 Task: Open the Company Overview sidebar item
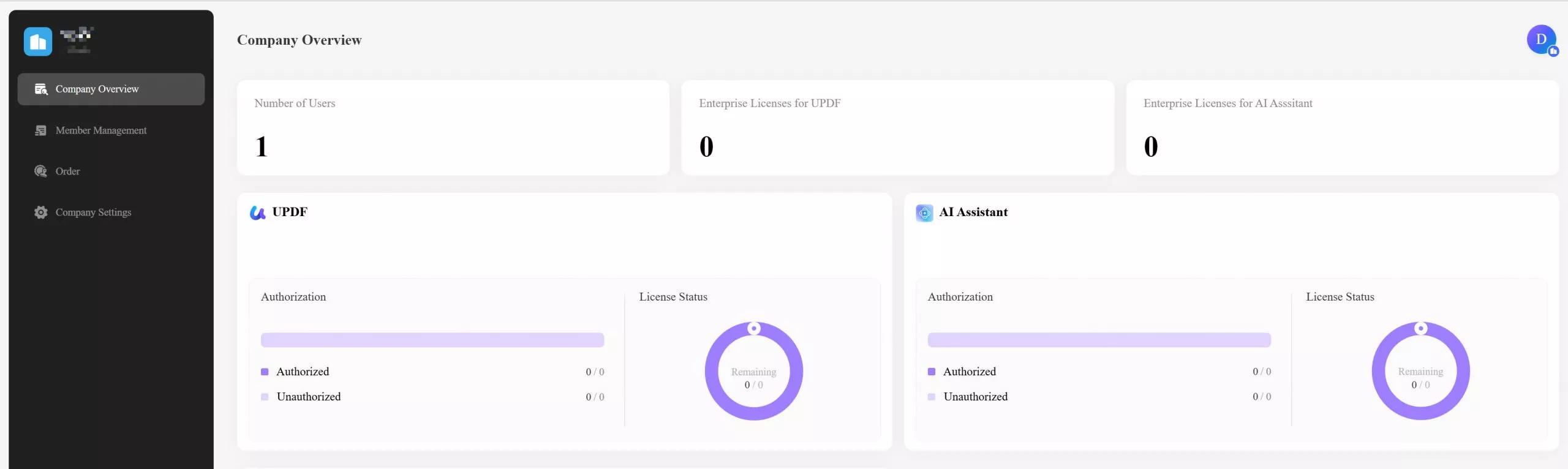pyautogui.click(x=111, y=89)
